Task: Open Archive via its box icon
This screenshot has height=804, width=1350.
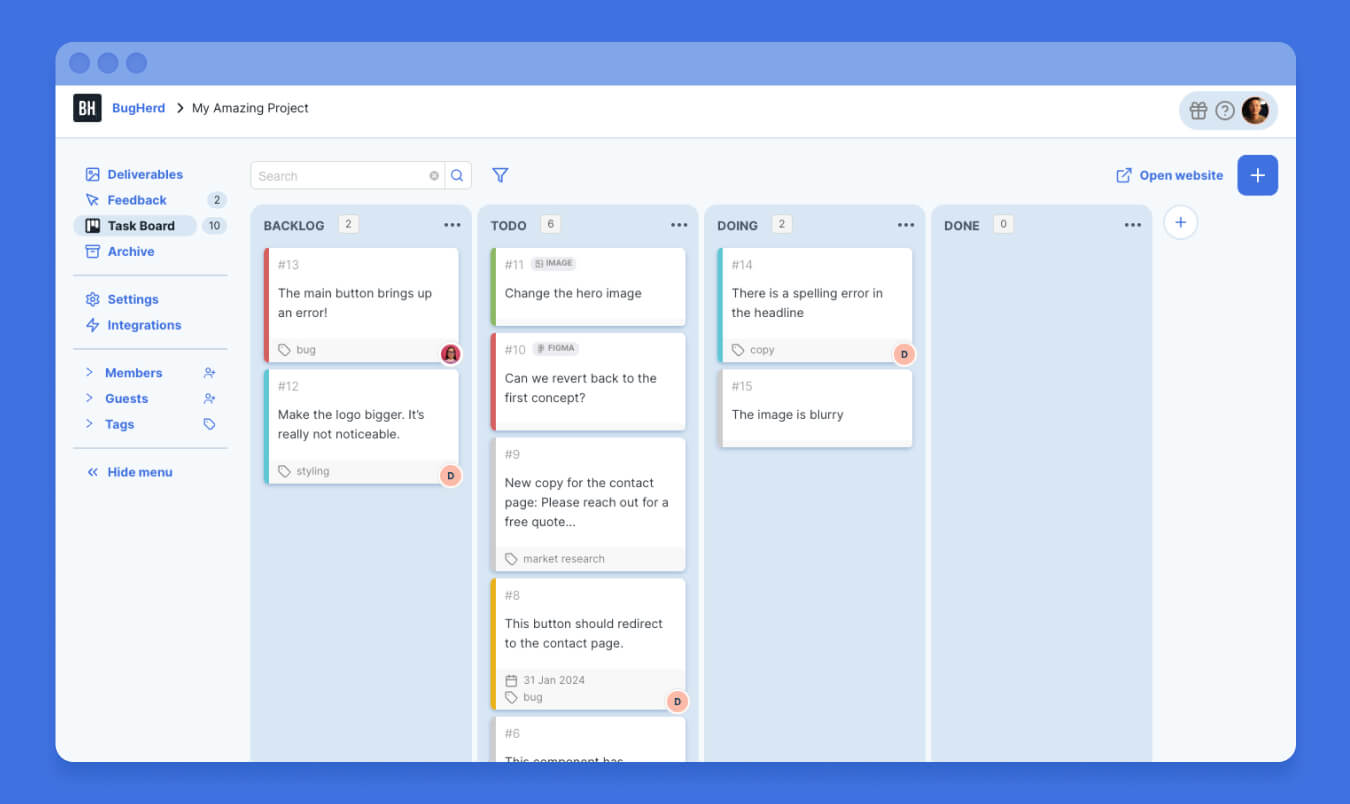Action: (x=92, y=251)
